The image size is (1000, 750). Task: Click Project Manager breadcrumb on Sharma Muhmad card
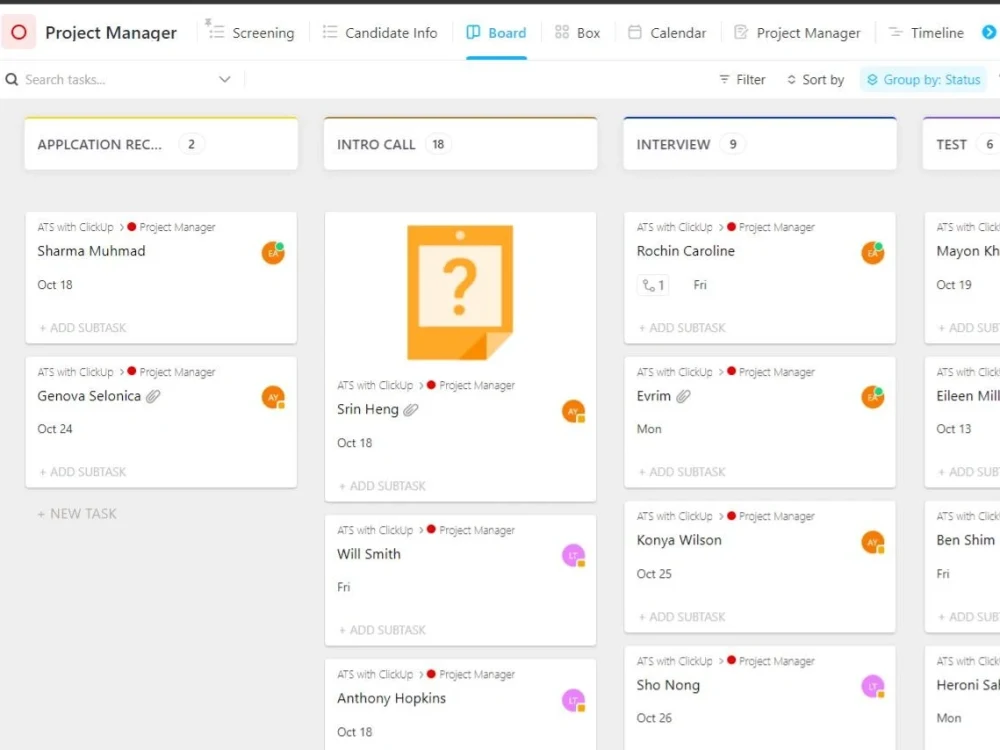click(177, 228)
